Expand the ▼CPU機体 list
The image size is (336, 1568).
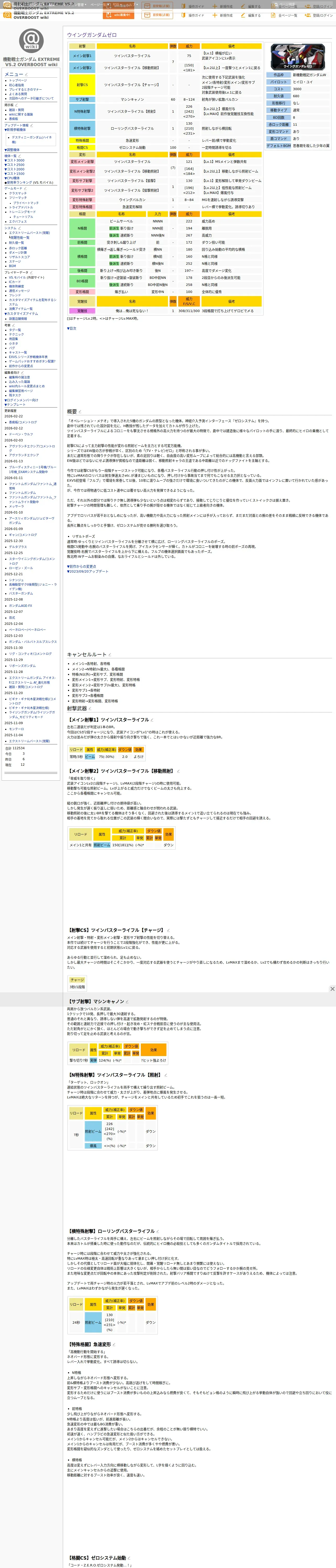tap(12, 178)
